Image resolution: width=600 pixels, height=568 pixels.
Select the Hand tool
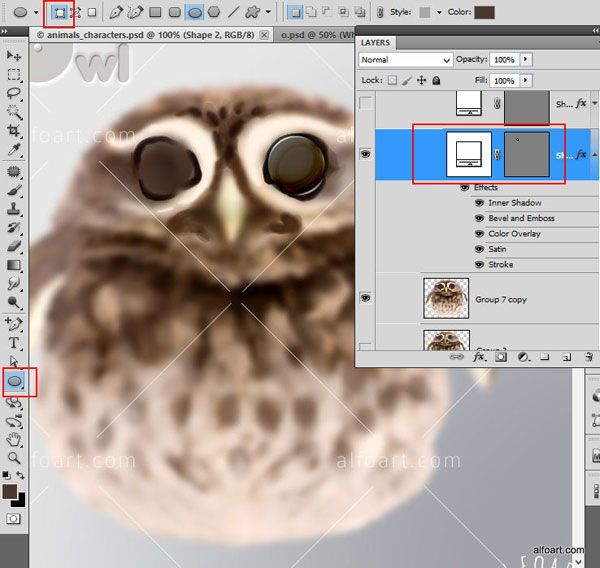(x=14, y=439)
